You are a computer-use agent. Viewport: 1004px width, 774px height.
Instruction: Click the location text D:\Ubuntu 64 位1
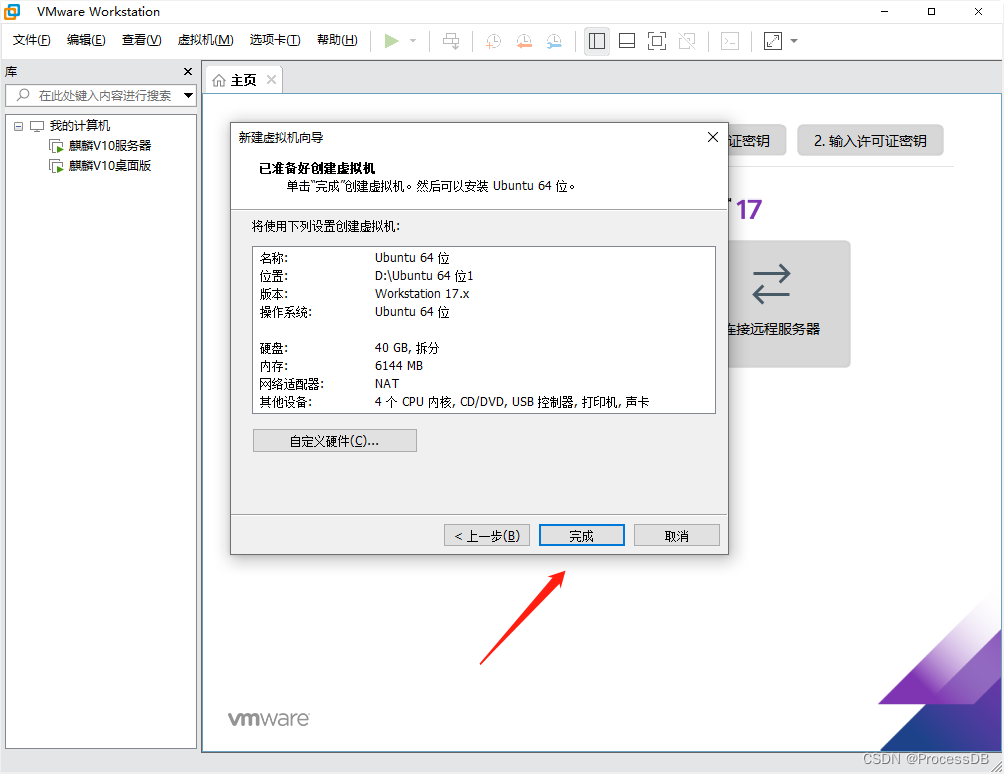coord(424,276)
